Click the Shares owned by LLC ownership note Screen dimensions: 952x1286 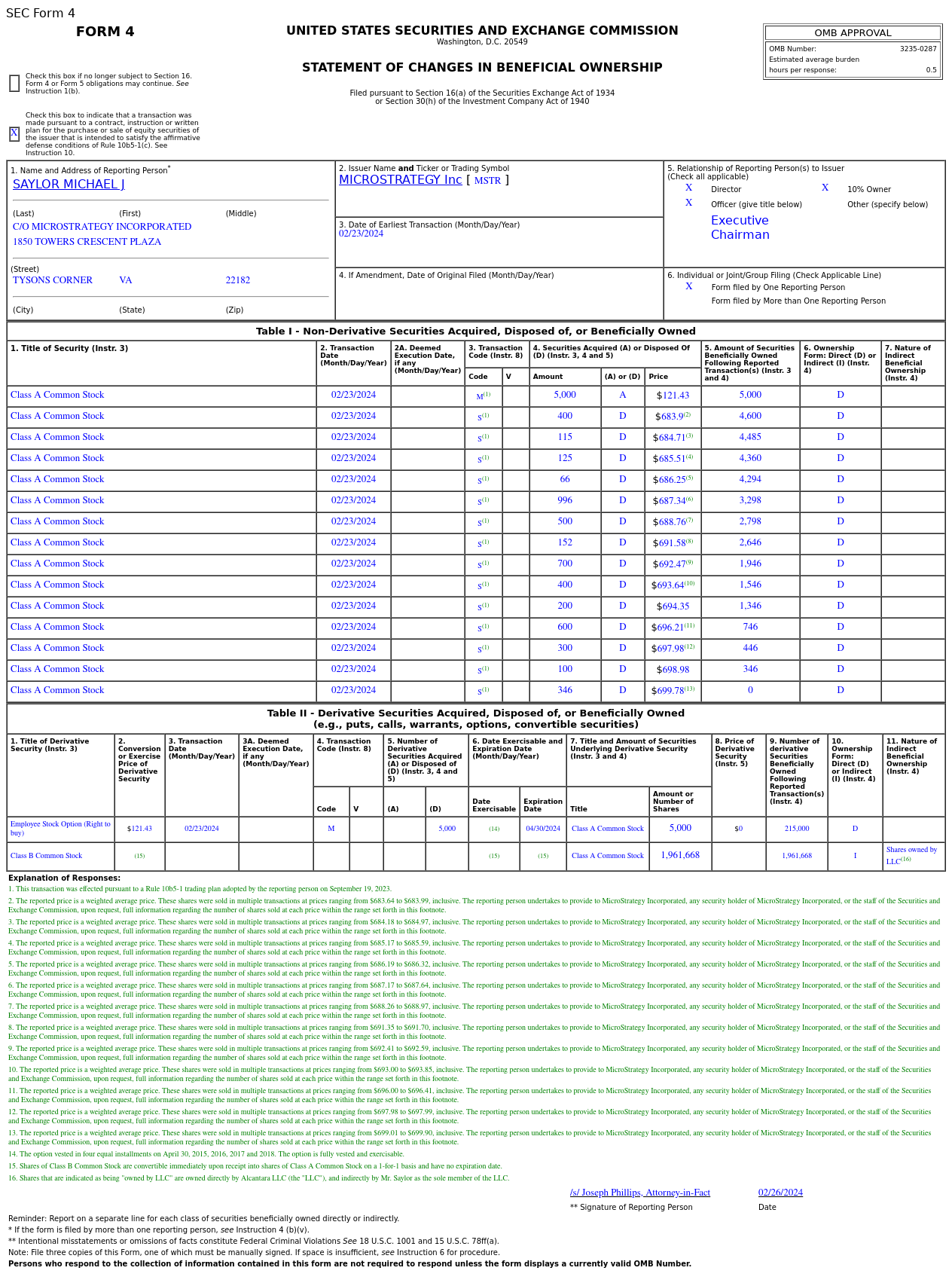(912, 855)
